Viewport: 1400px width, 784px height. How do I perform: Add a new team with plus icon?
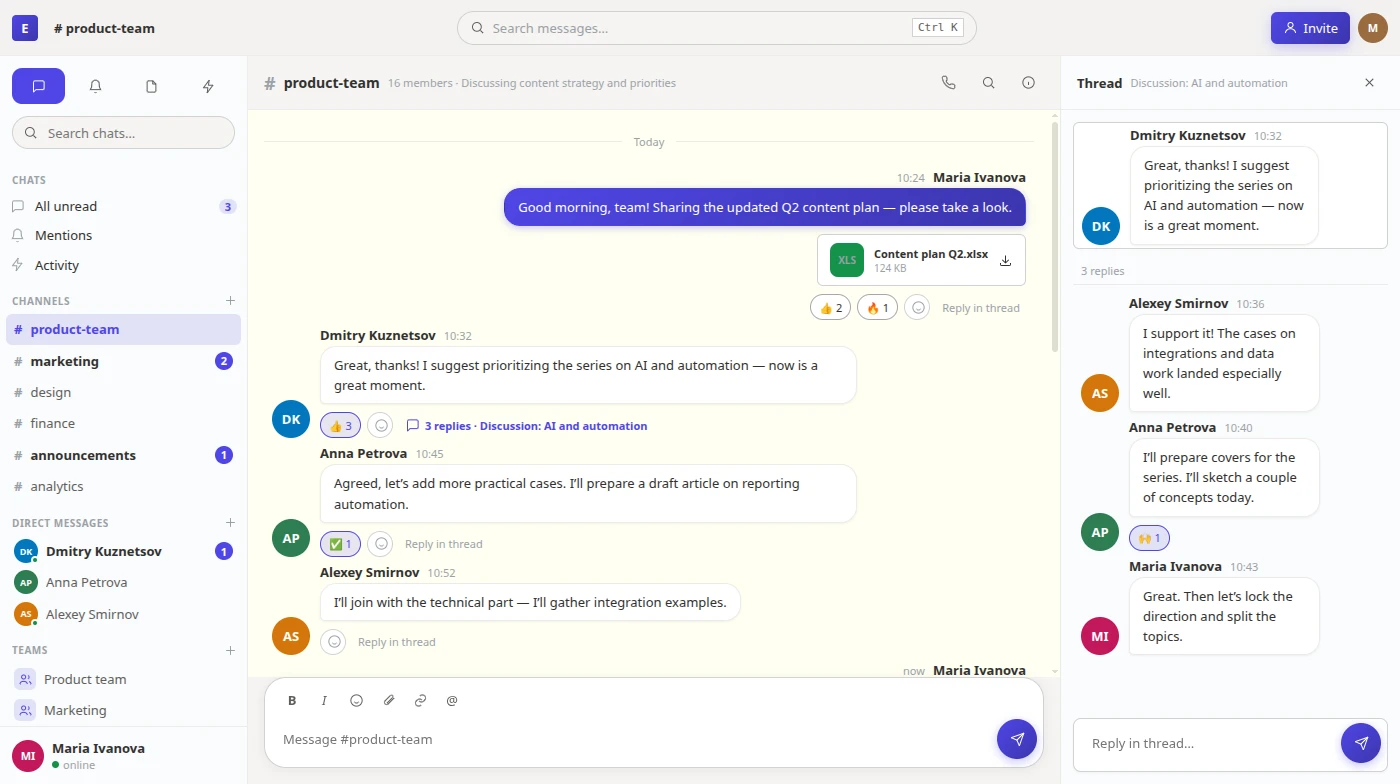230,650
